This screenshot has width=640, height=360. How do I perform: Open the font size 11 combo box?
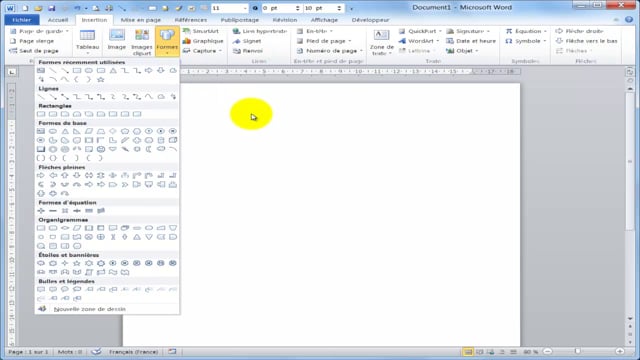[229, 8]
